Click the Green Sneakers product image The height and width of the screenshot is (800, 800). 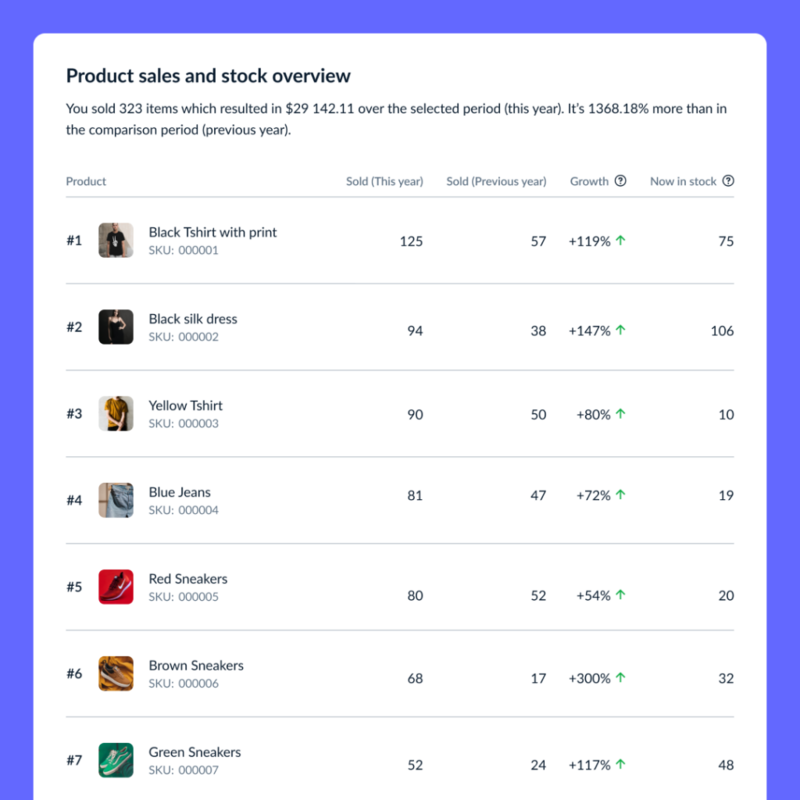(x=116, y=760)
